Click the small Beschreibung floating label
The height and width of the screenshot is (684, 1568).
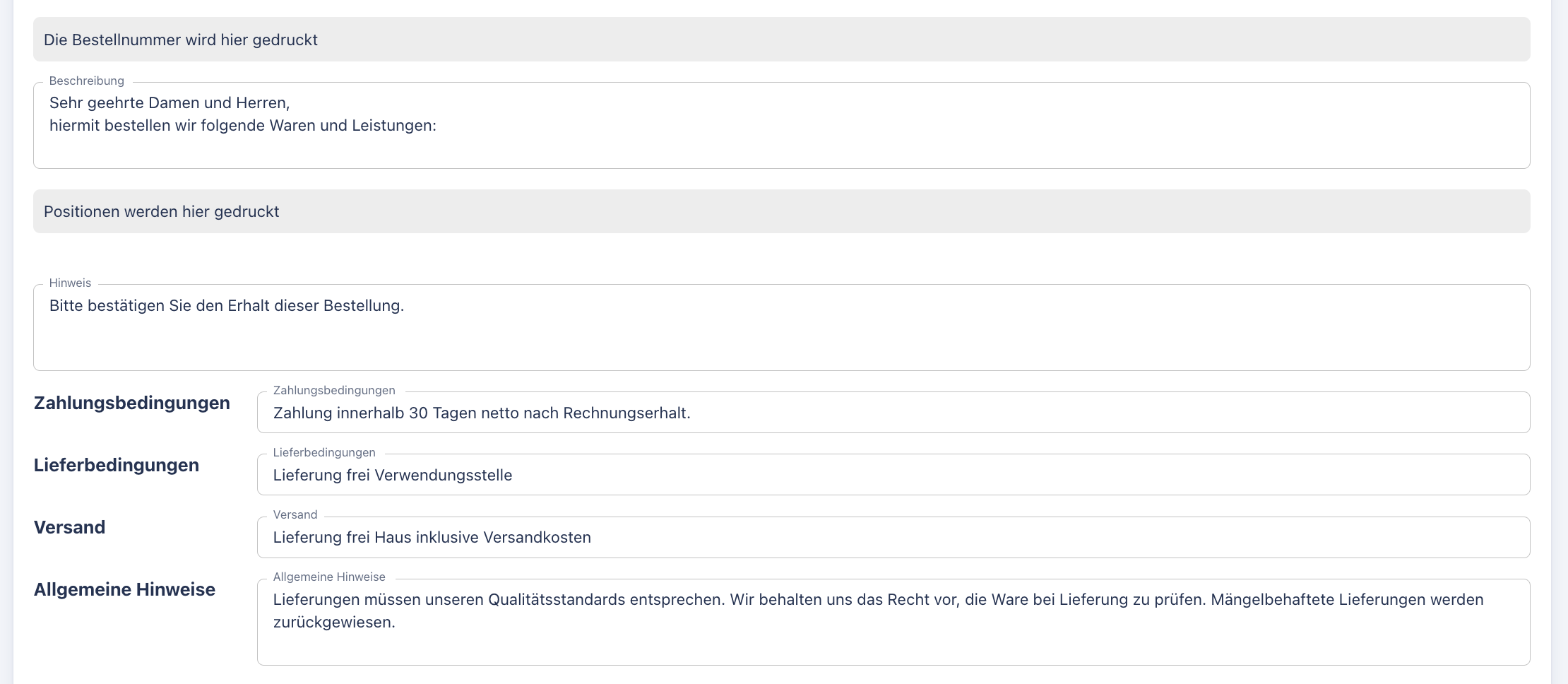click(86, 81)
